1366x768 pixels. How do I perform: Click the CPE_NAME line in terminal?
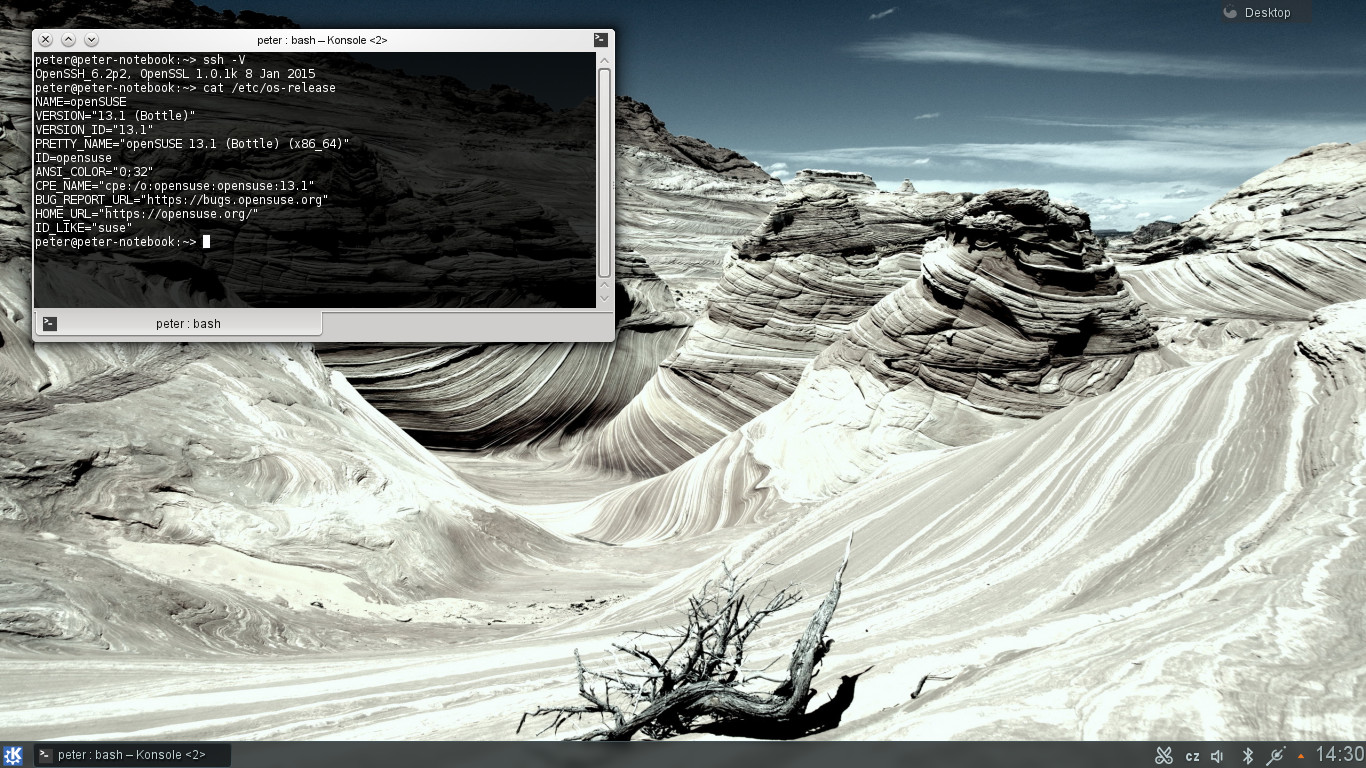point(175,186)
